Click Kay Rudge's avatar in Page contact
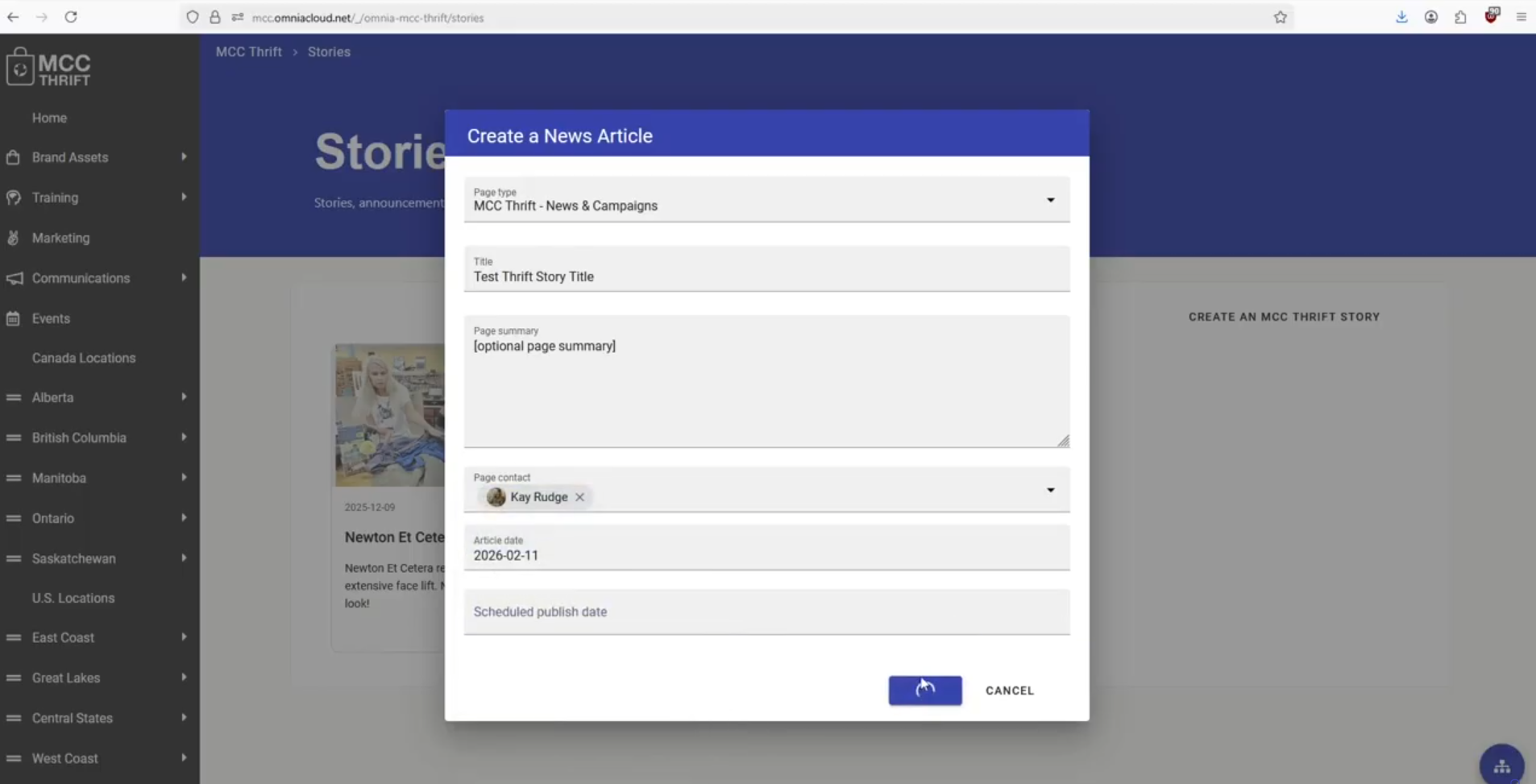This screenshot has height=784, width=1536. tap(496, 497)
